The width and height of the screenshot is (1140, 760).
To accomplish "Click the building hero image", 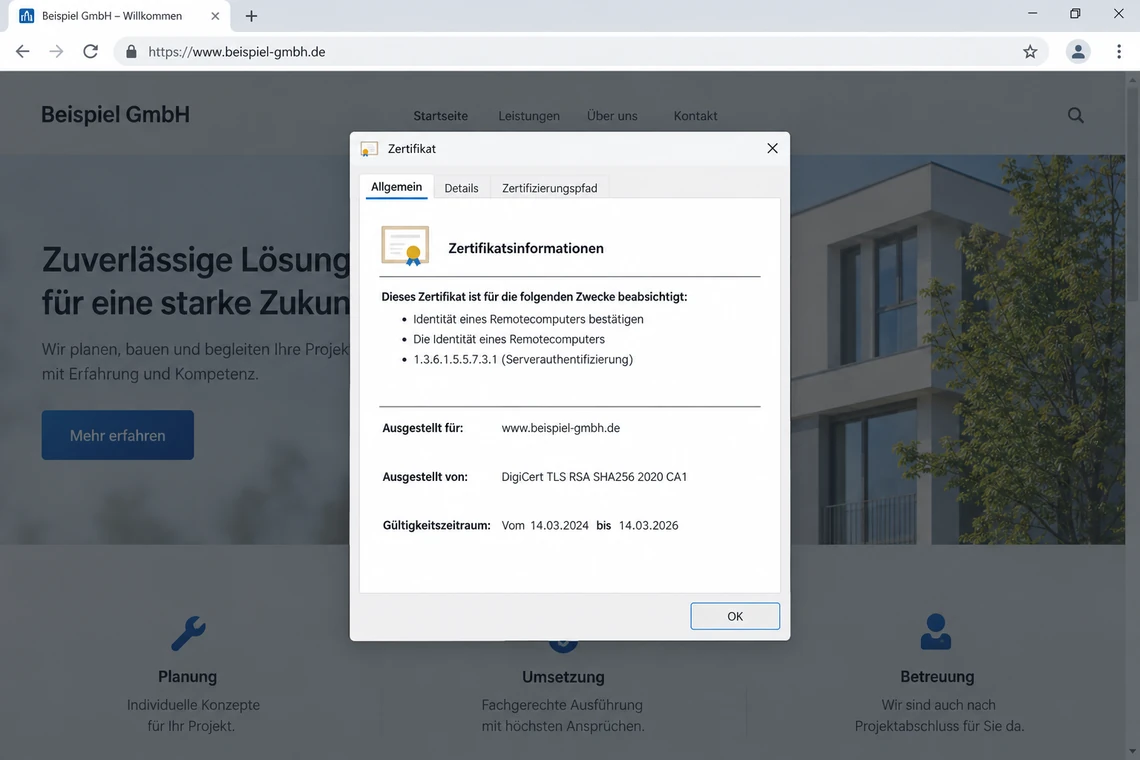I will coord(958,349).
